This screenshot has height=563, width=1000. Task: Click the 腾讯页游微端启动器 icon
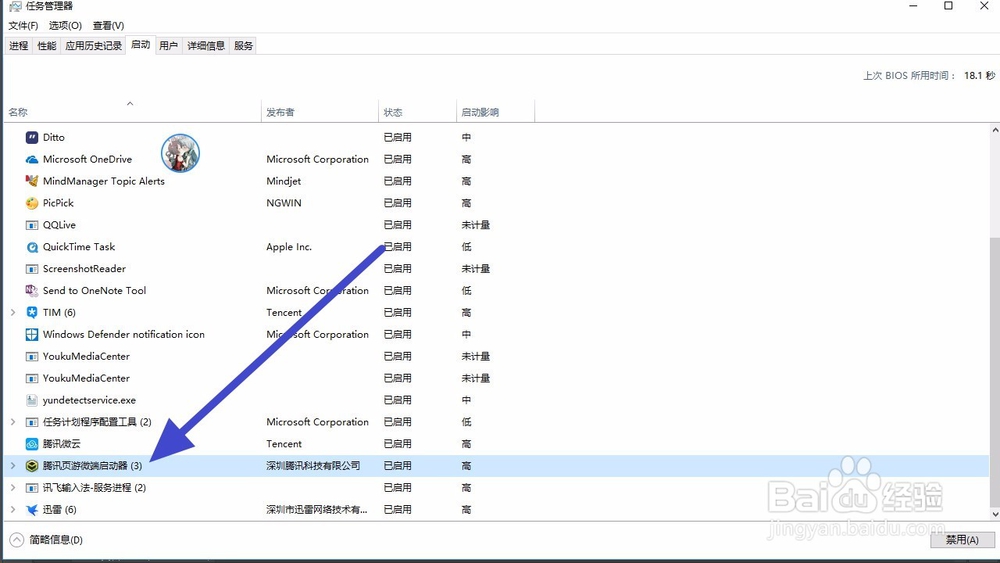32,466
